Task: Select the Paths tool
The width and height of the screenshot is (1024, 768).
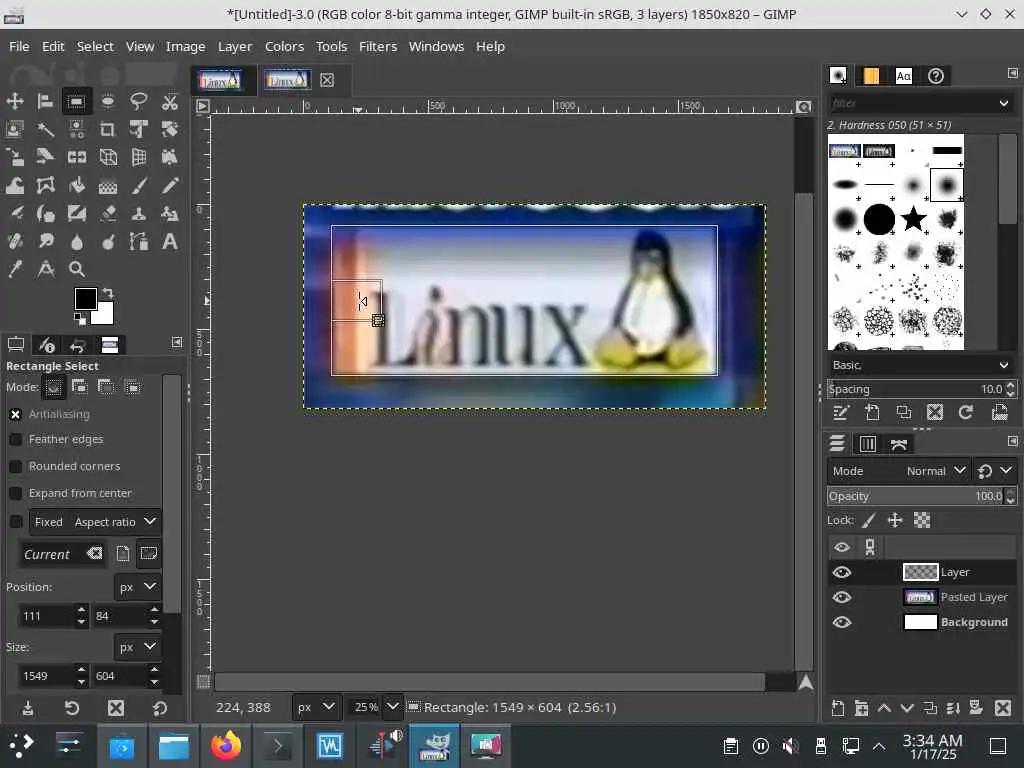Action: pyautogui.click(x=138, y=242)
